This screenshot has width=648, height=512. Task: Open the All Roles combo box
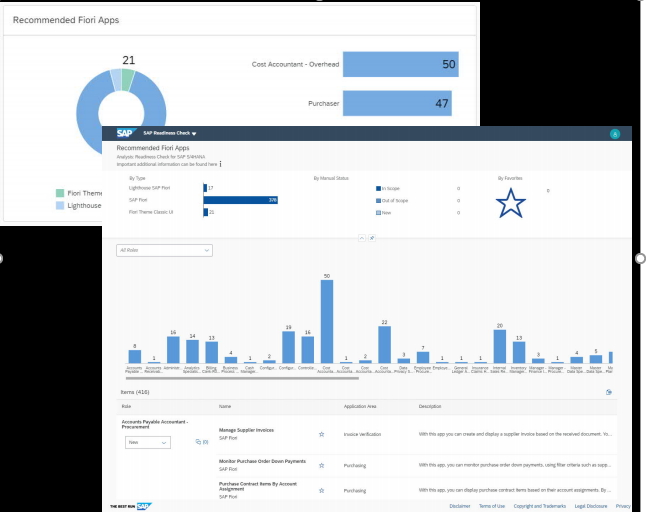coord(164,250)
